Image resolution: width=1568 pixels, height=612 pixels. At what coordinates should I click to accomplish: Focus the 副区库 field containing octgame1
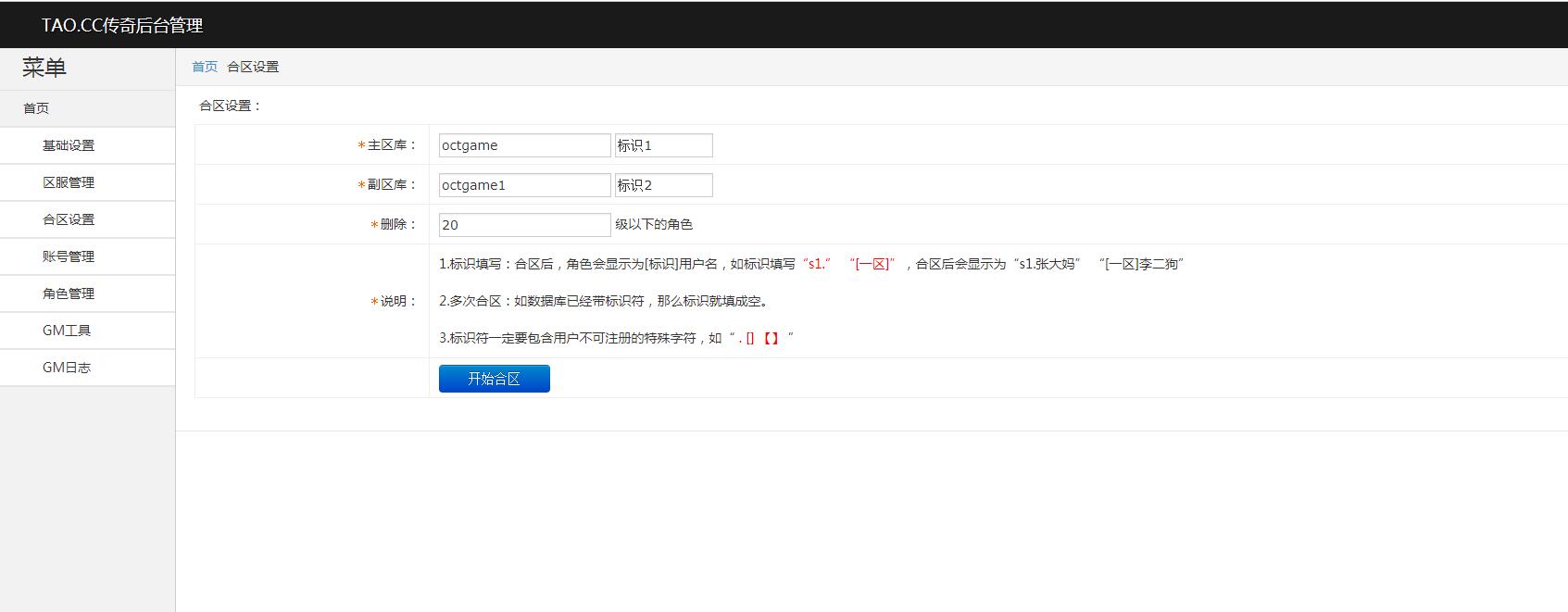[x=524, y=185]
